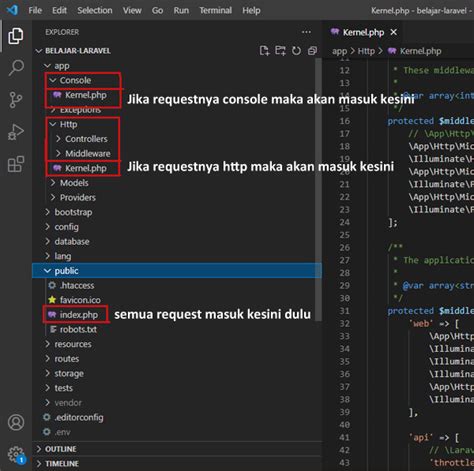Click the New File icon in explorer
The width and height of the screenshot is (474, 471).
click(264, 51)
